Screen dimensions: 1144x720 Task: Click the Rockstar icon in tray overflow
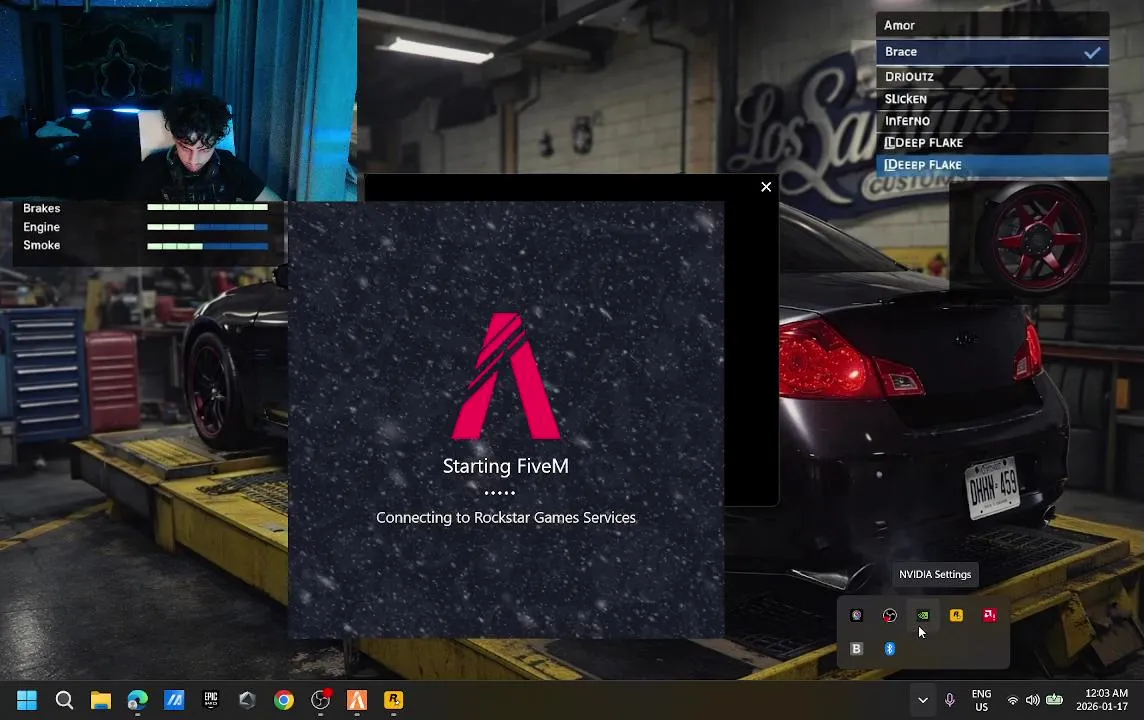click(956, 615)
